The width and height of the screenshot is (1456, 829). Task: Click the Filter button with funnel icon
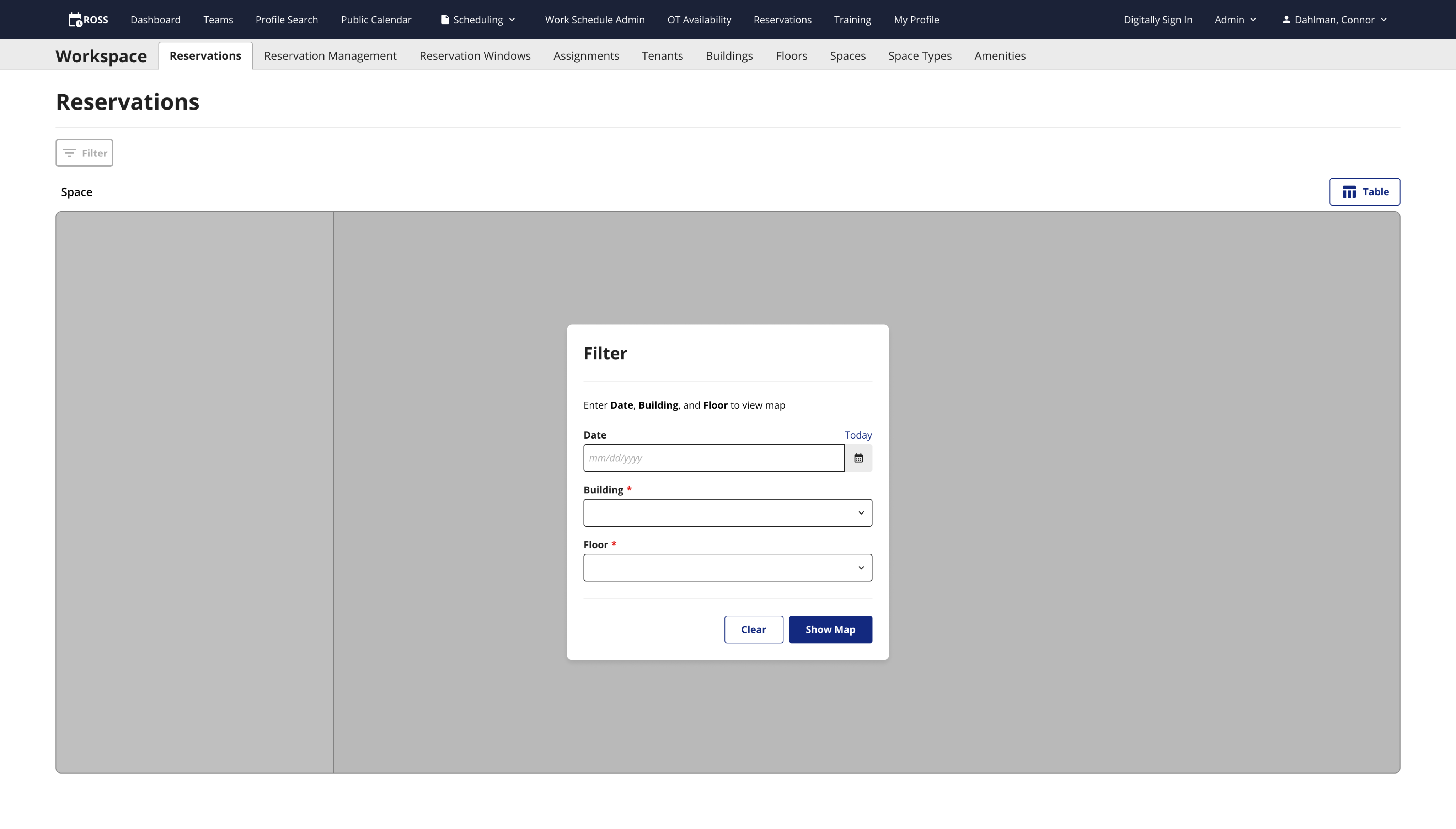click(84, 153)
